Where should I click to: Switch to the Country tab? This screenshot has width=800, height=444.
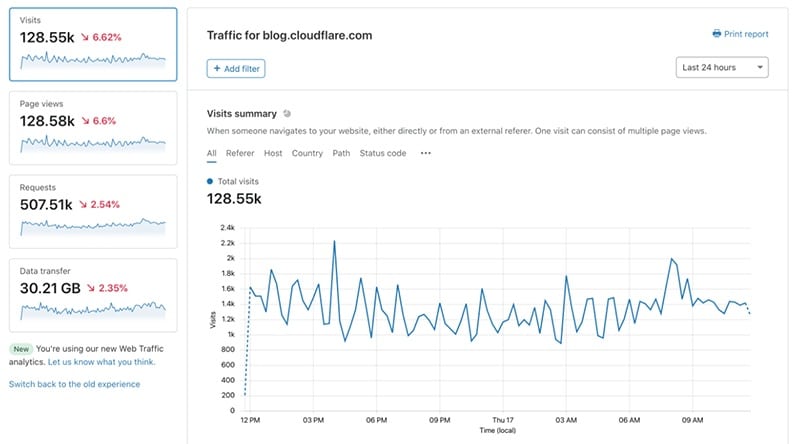pos(307,153)
